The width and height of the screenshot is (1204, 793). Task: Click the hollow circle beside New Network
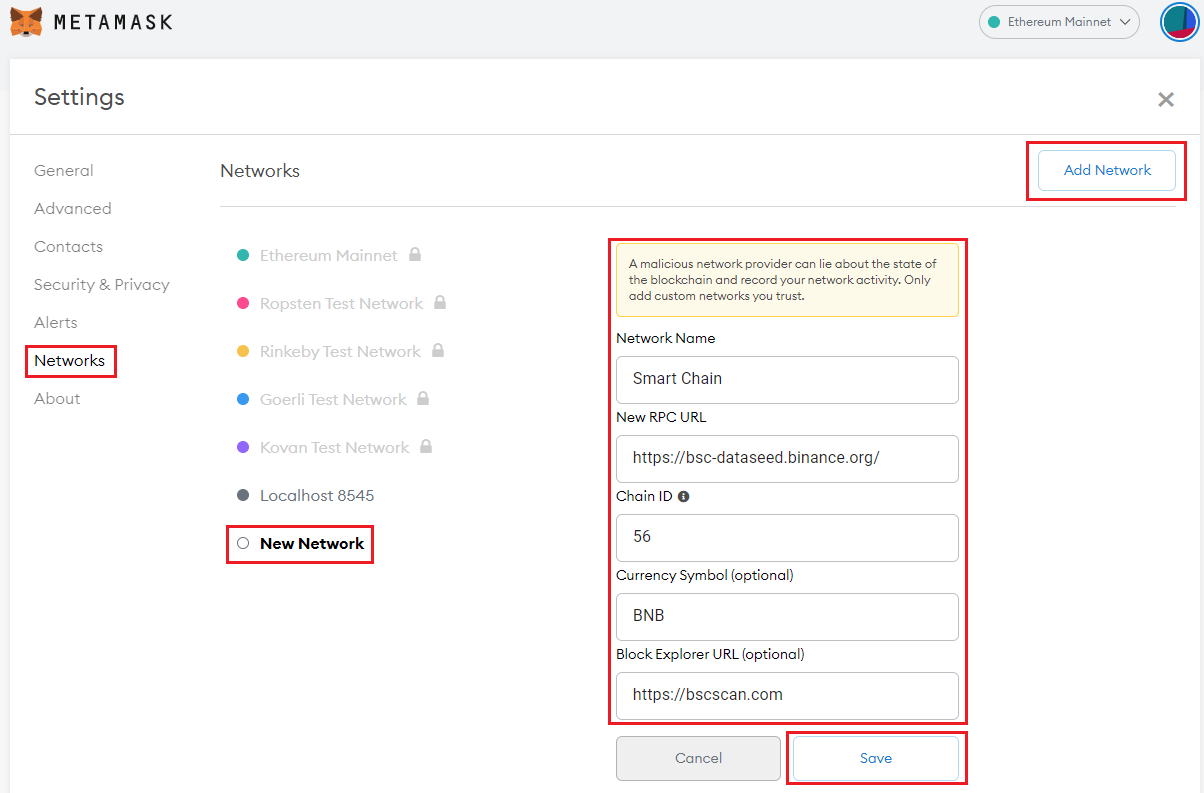click(x=243, y=543)
